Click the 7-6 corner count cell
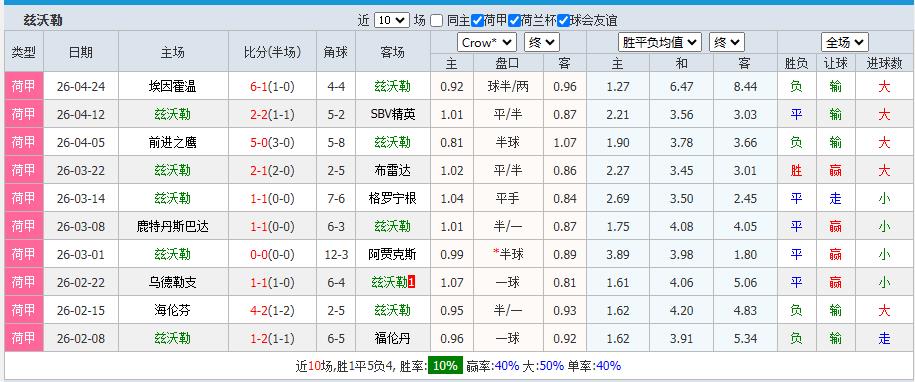Viewport: 915px width, 382px height. click(336, 199)
